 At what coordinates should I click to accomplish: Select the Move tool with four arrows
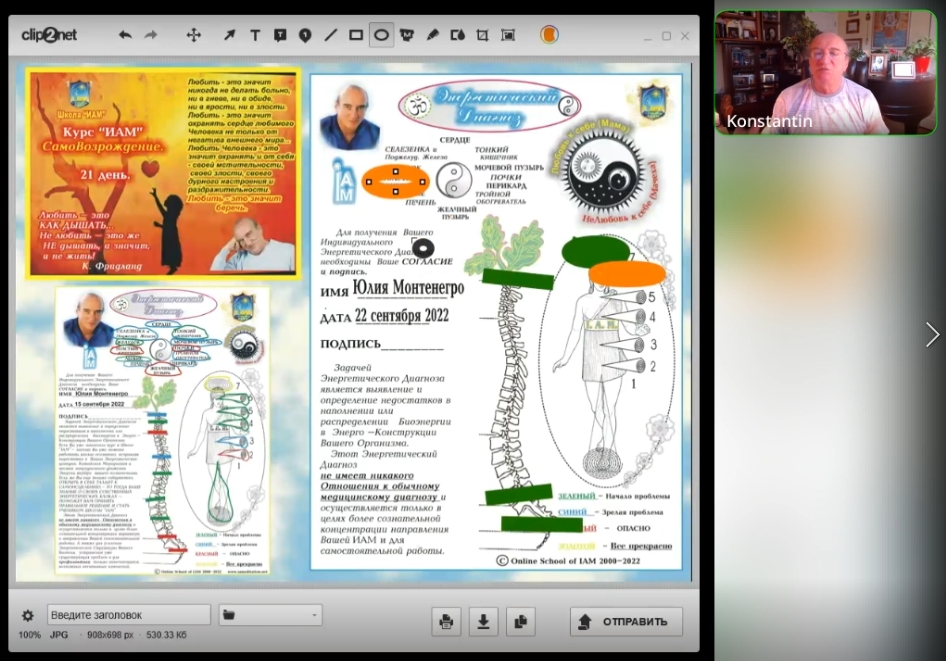(194, 35)
